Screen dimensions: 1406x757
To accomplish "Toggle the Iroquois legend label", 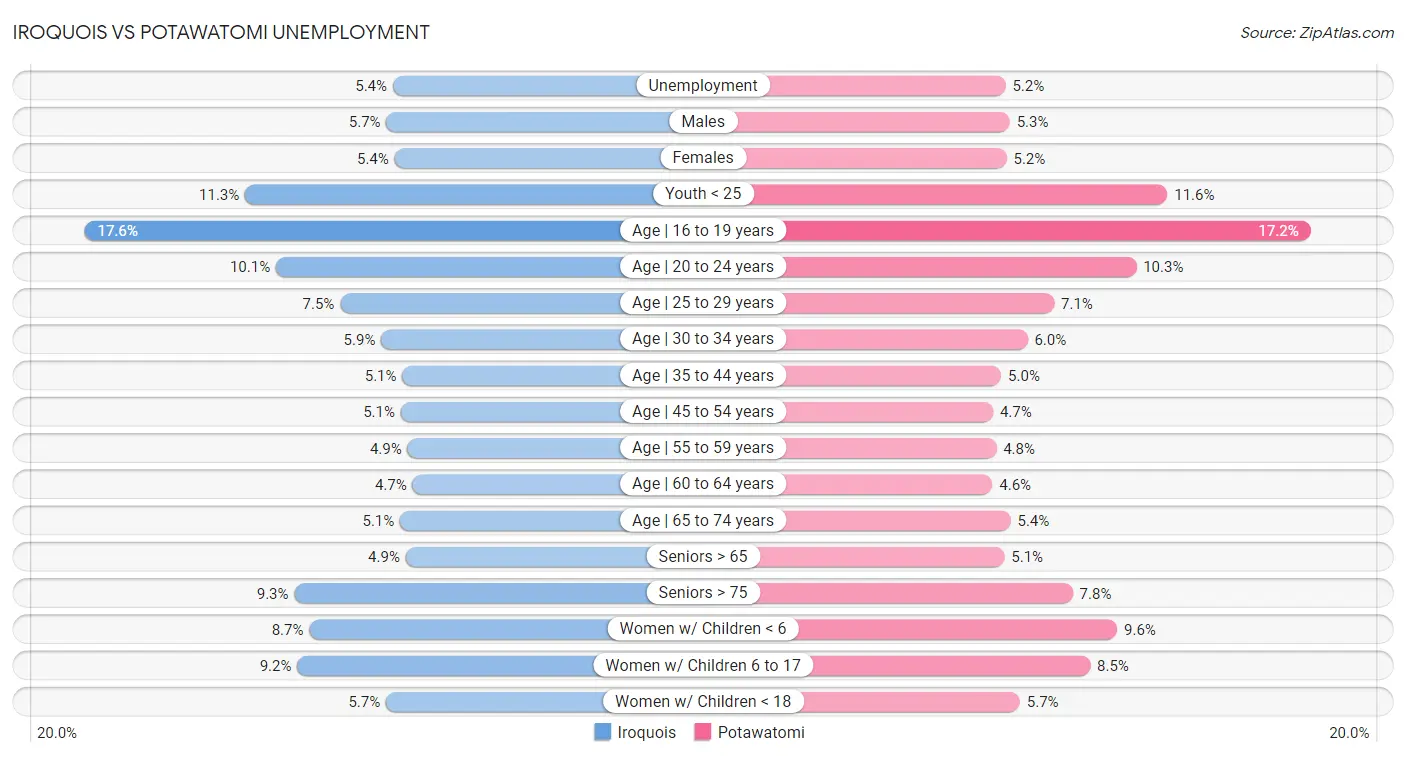I will pos(646,732).
